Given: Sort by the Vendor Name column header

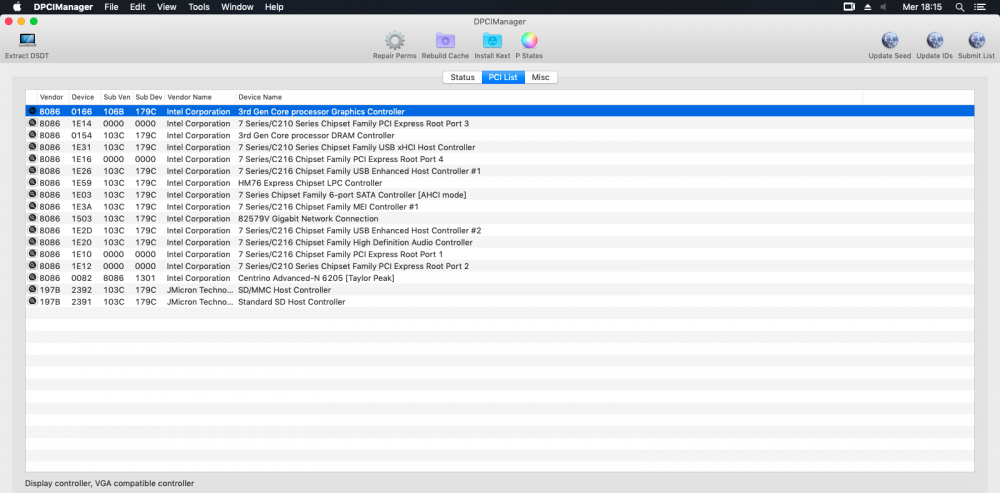Looking at the screenshot, I should (200, 97).
